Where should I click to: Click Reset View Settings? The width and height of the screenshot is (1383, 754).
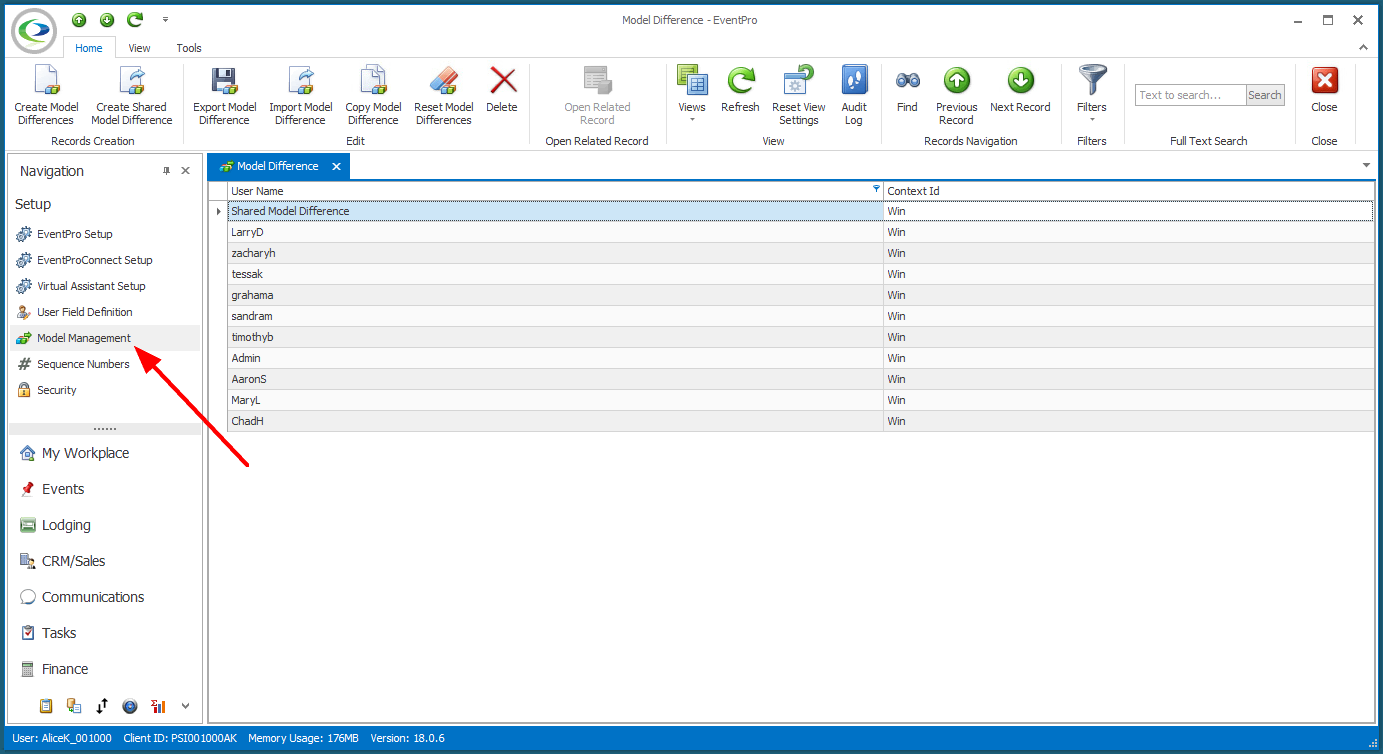799,96
